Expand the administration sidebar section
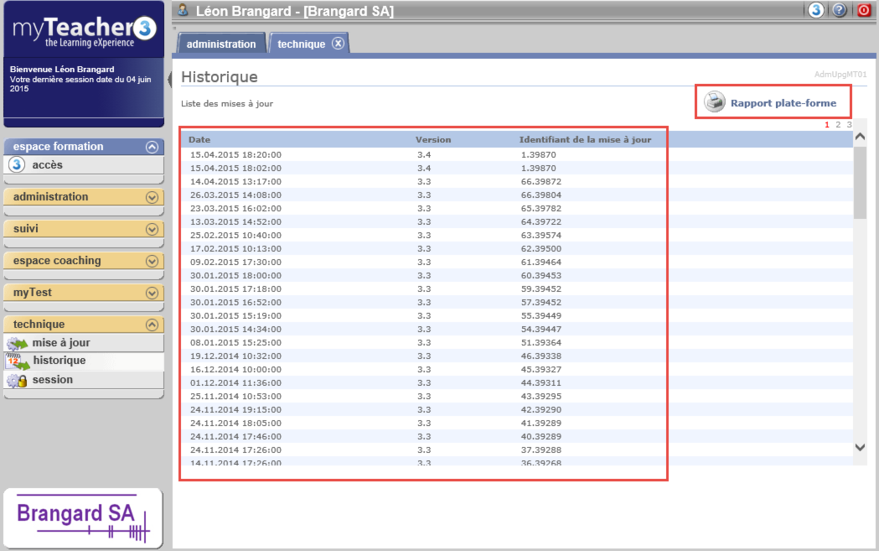This screenshot has height=551, width=879. pyautogui.click(x=152, y=197)
